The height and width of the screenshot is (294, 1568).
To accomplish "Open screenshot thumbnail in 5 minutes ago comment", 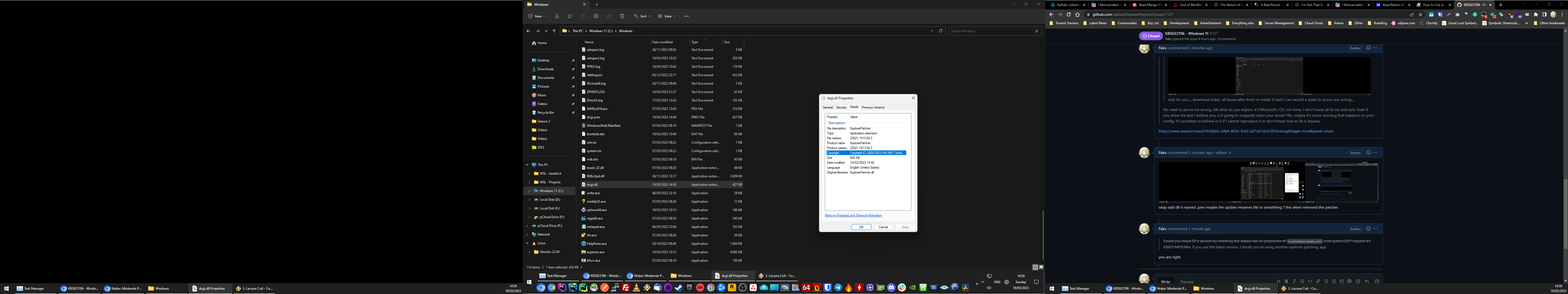I will (1269, 76).
